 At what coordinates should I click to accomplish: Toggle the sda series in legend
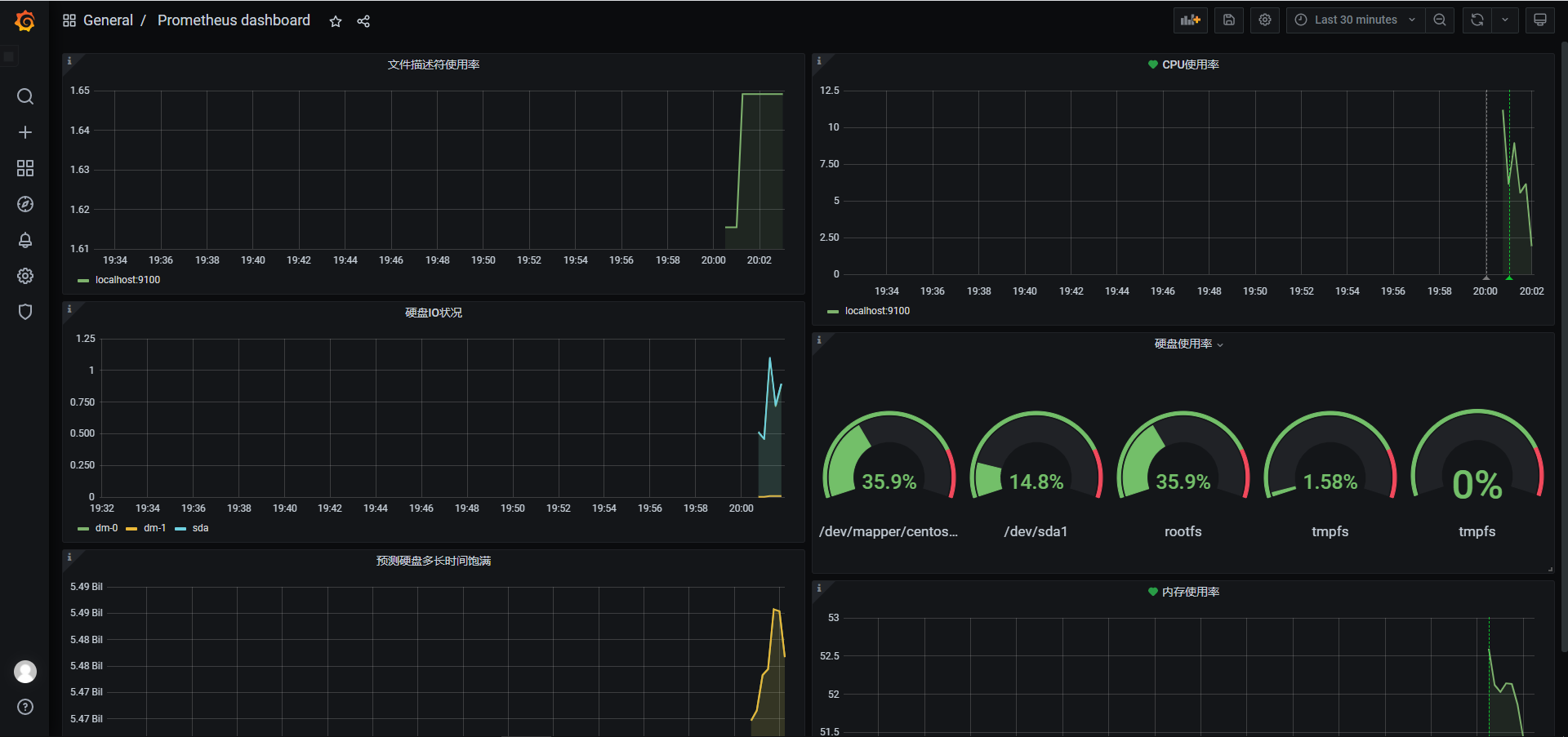click(200, 528)
